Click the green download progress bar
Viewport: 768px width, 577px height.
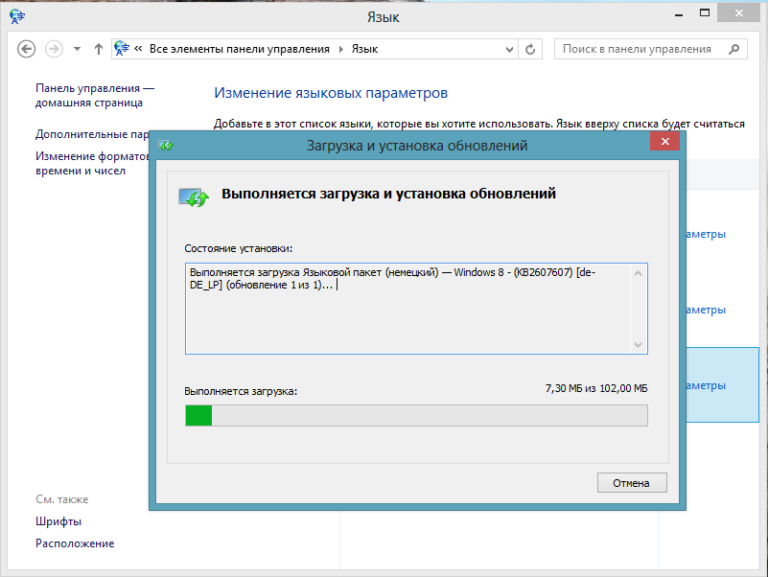pyautogui.click(x=416, y=415)
